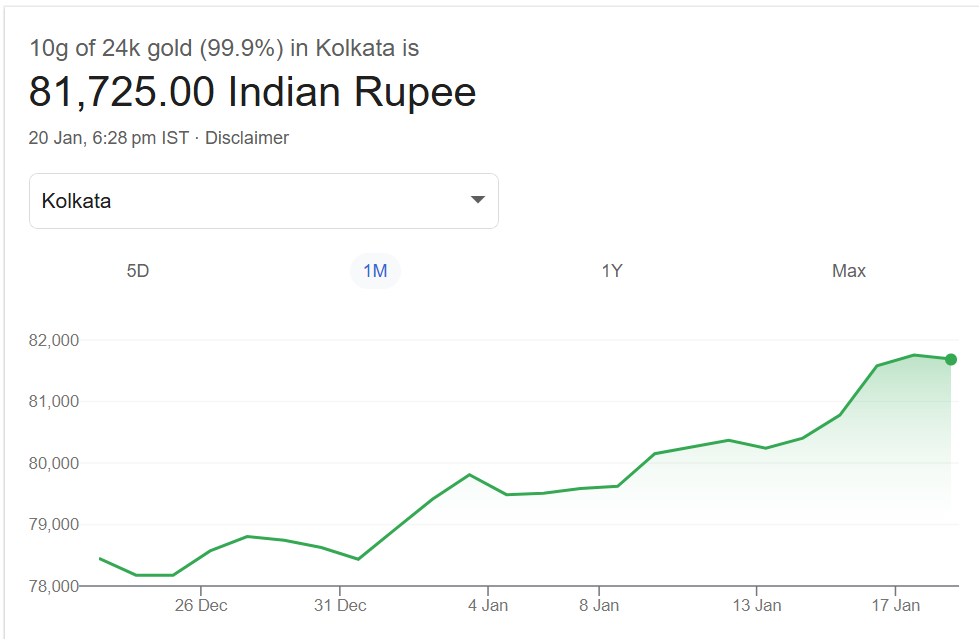979x639 pixels.
Task: Select the 4 Jan axis marker
Action: pos(488,605)
